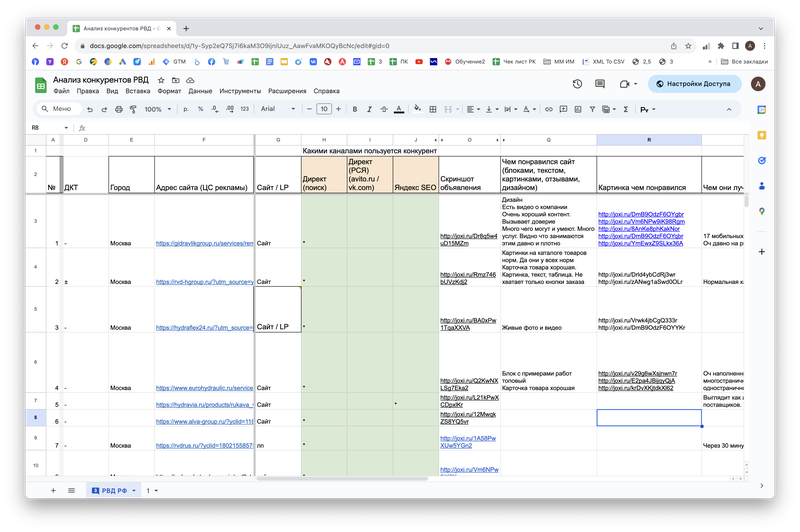800x532 pixels.
Task: Decrease decimal places in the toolbar
Action: coord(215,109)
